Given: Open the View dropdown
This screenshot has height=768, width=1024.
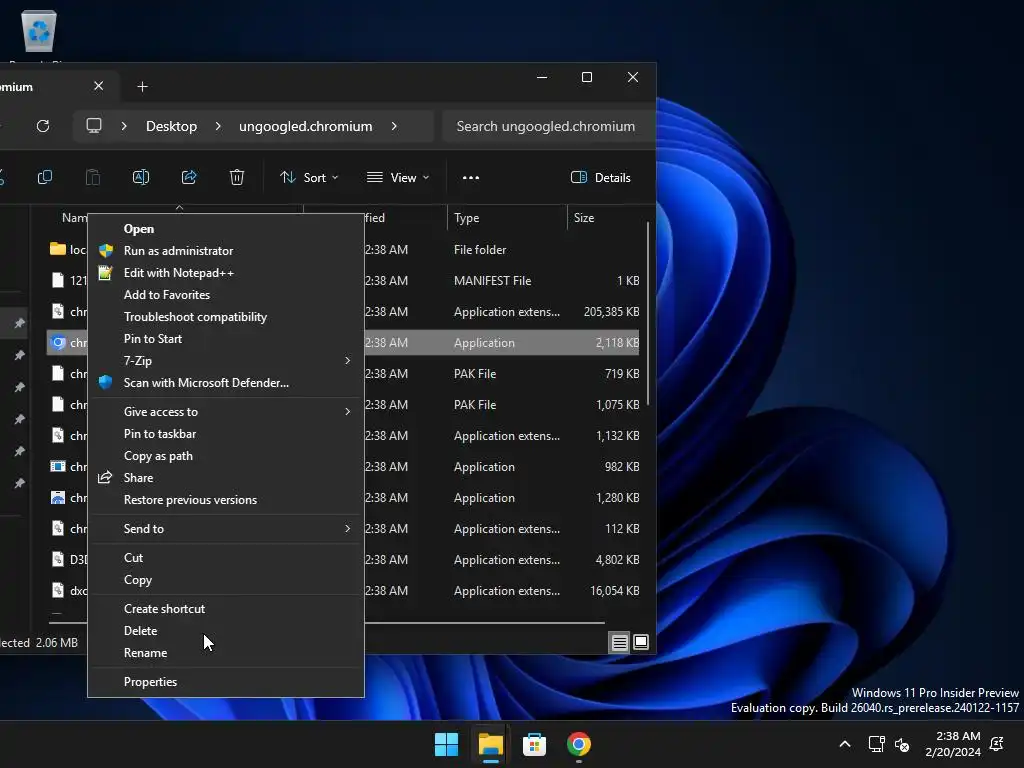Looking at the screenshot, I should click(x=398, y=178).
